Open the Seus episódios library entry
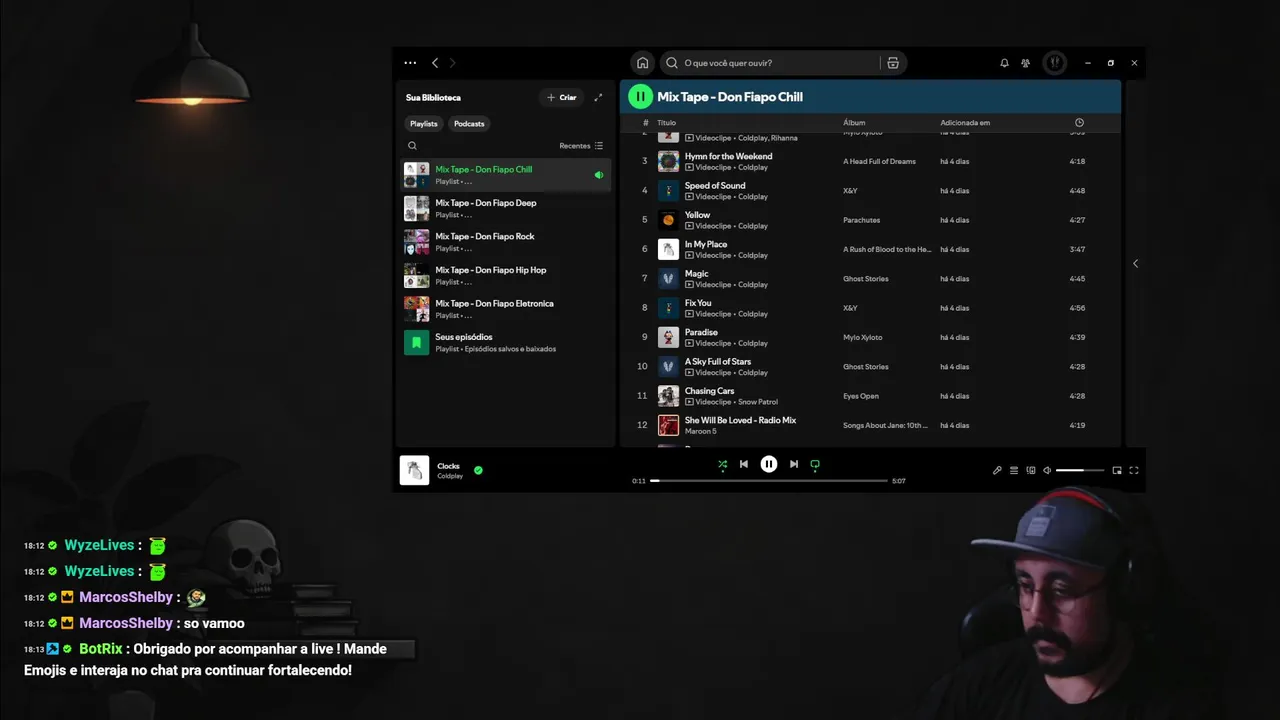 (x=506, y=342)
